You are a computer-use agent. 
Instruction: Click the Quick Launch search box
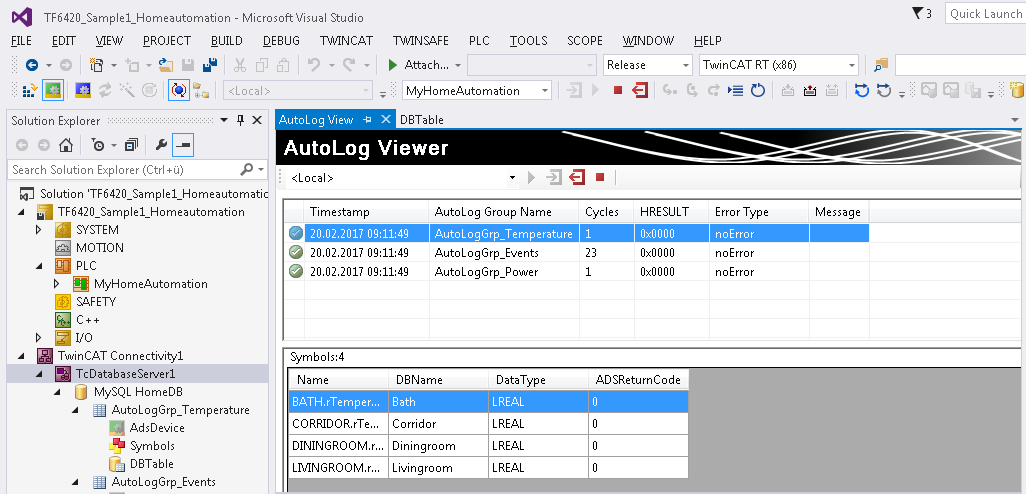click(x=985, y=14)
